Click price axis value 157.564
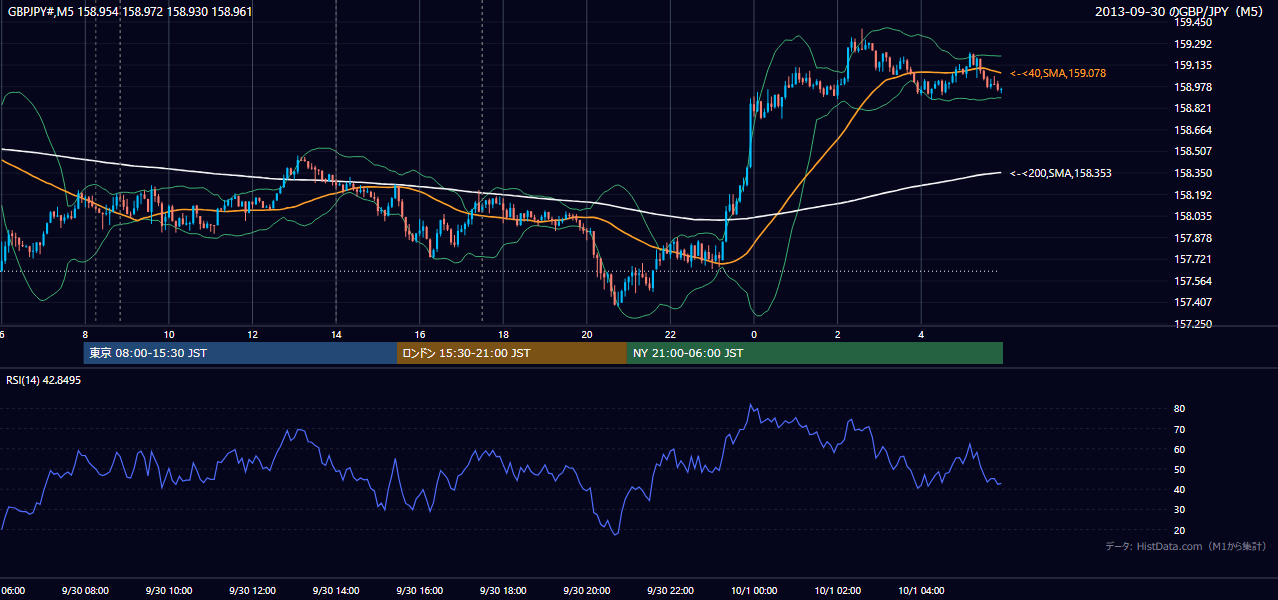The image size is (1278, 600). (x=1195, y=281)
